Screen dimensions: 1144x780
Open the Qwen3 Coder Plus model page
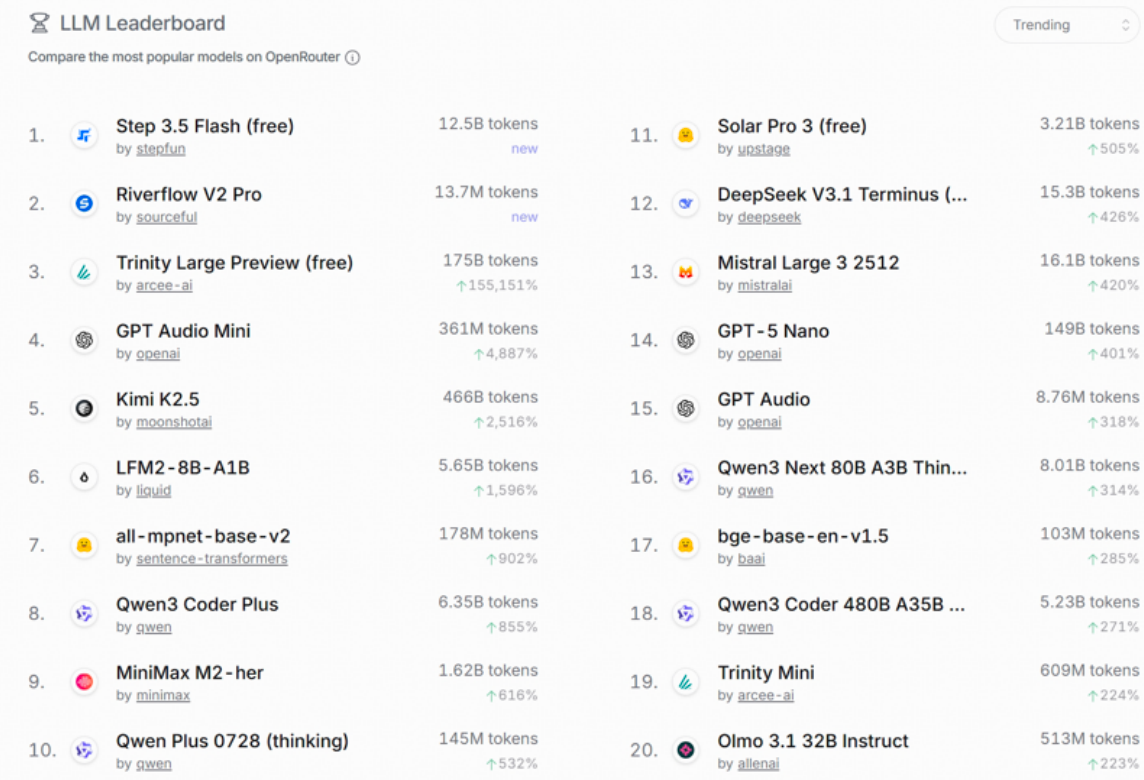tap(197, 604)
